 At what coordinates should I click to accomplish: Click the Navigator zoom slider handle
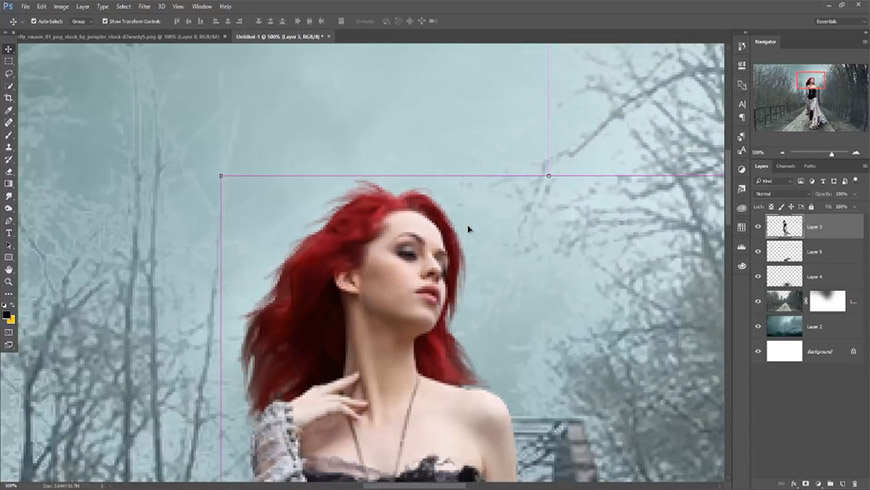(831, 153)
